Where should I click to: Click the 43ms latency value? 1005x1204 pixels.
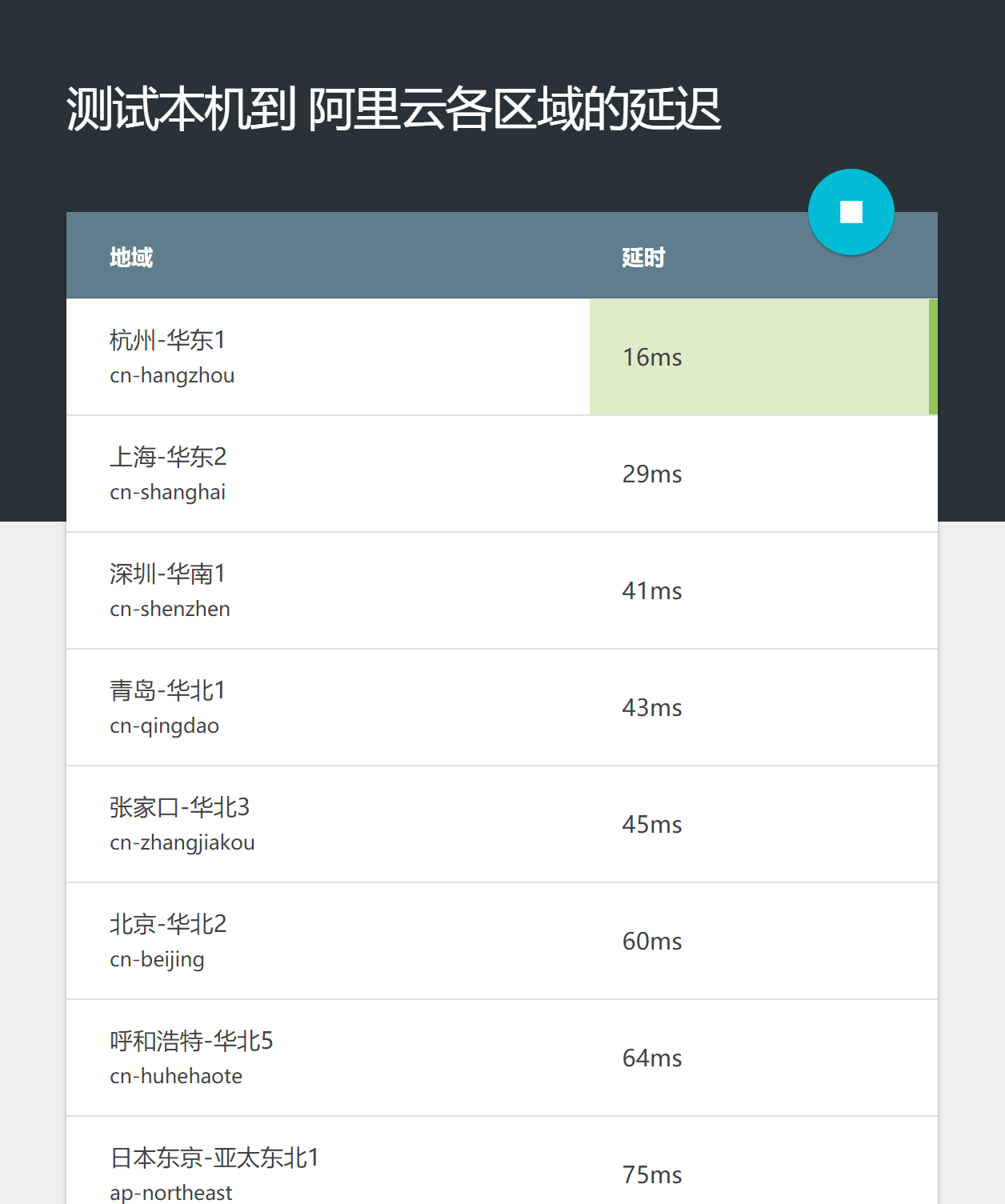[x=652, y=708]
